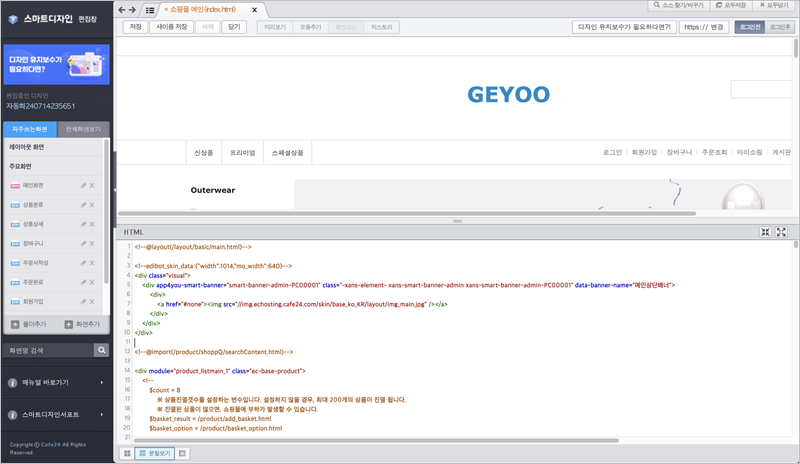Click the https:// 변경 button
This screenshot has width=800, height=464.
(x=704, y=27)
